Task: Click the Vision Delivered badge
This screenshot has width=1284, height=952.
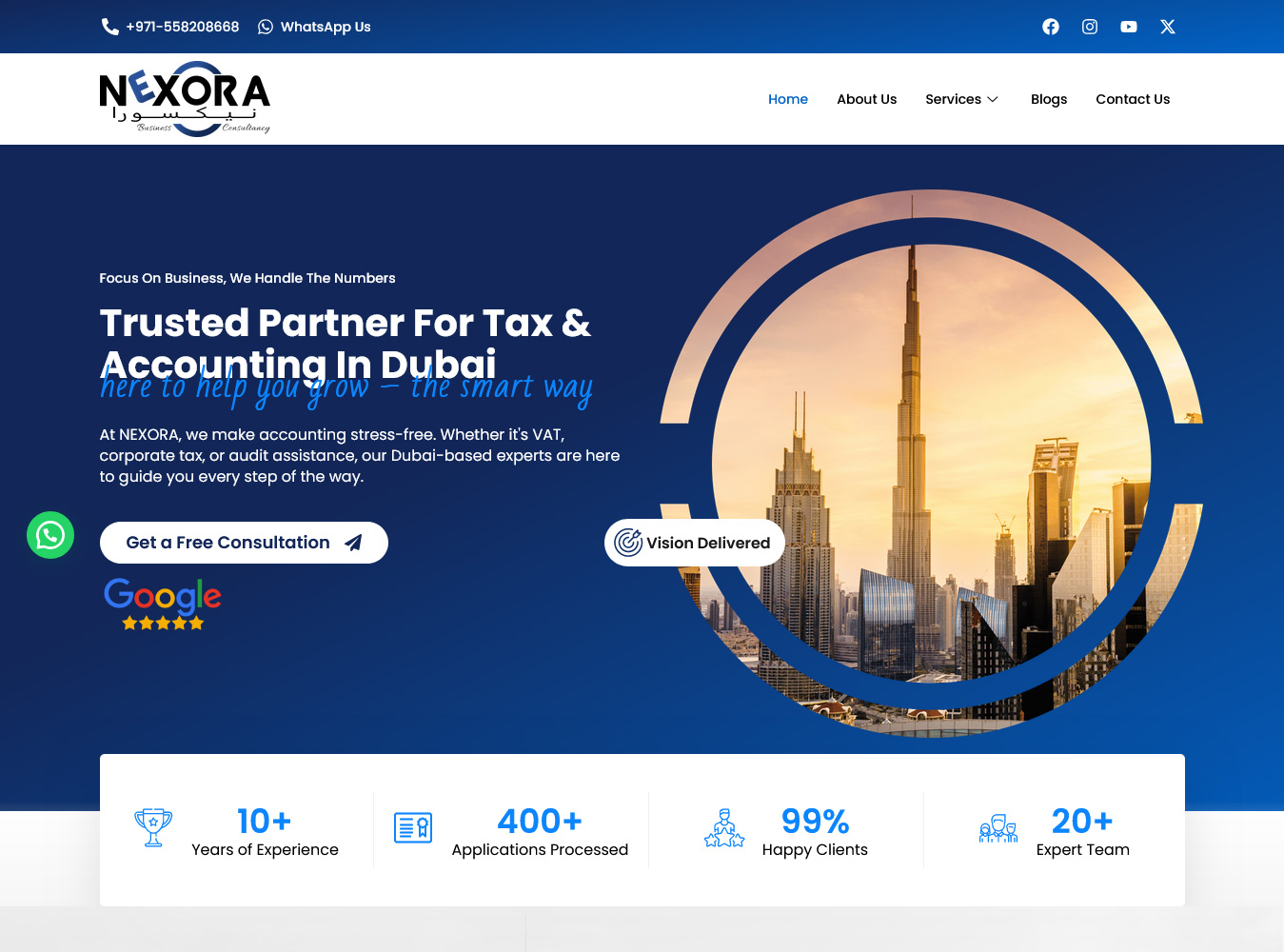Action: click(x=695, y=543)
